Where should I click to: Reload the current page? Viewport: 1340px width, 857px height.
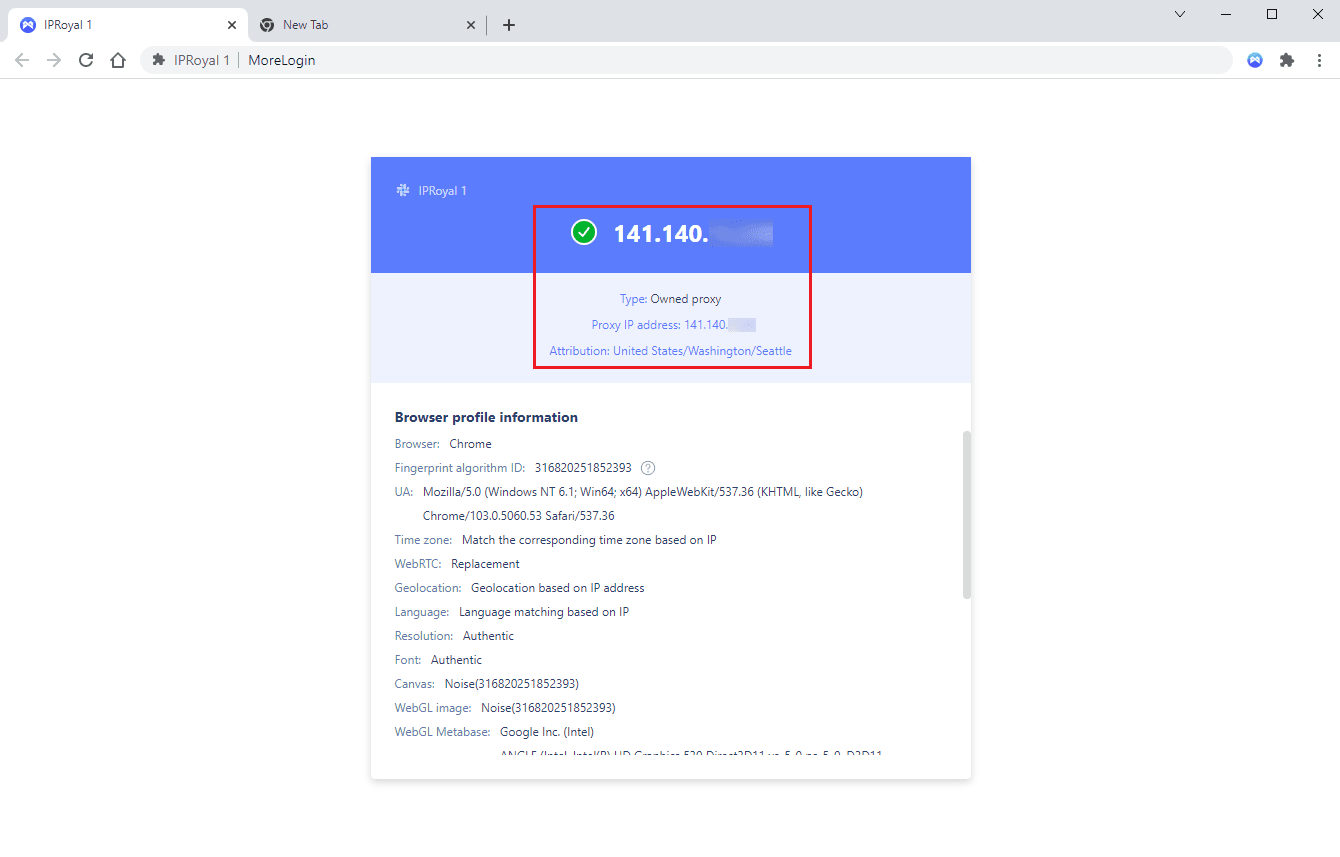[x=86, y=60]
